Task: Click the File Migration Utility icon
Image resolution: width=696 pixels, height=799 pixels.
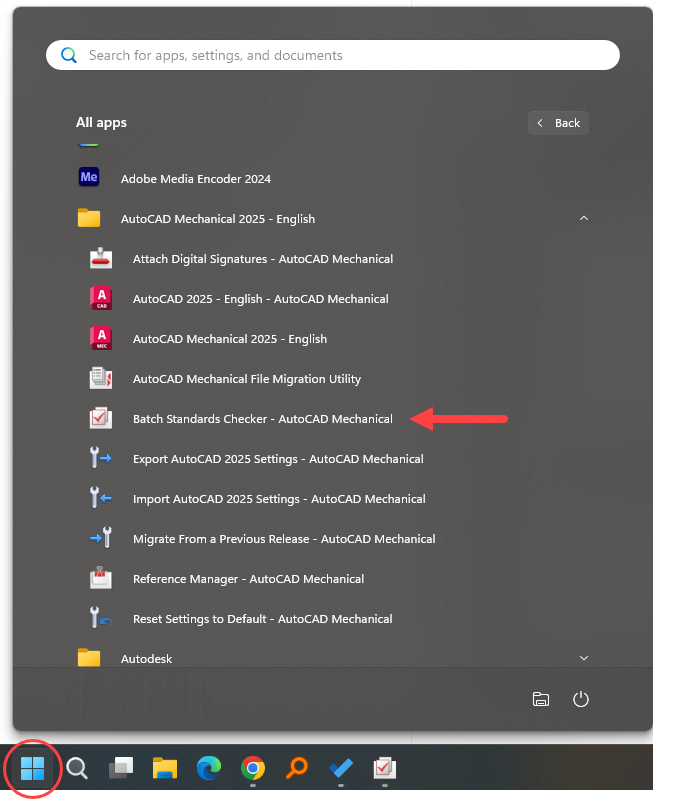Action: pos(101,378)
